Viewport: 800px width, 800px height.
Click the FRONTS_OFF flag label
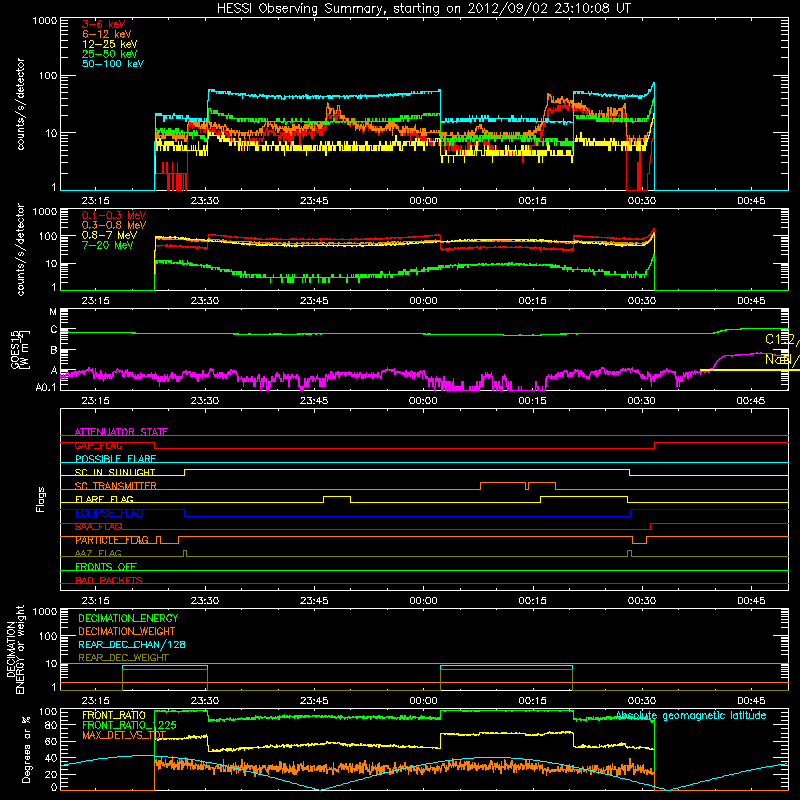[106, 567]
